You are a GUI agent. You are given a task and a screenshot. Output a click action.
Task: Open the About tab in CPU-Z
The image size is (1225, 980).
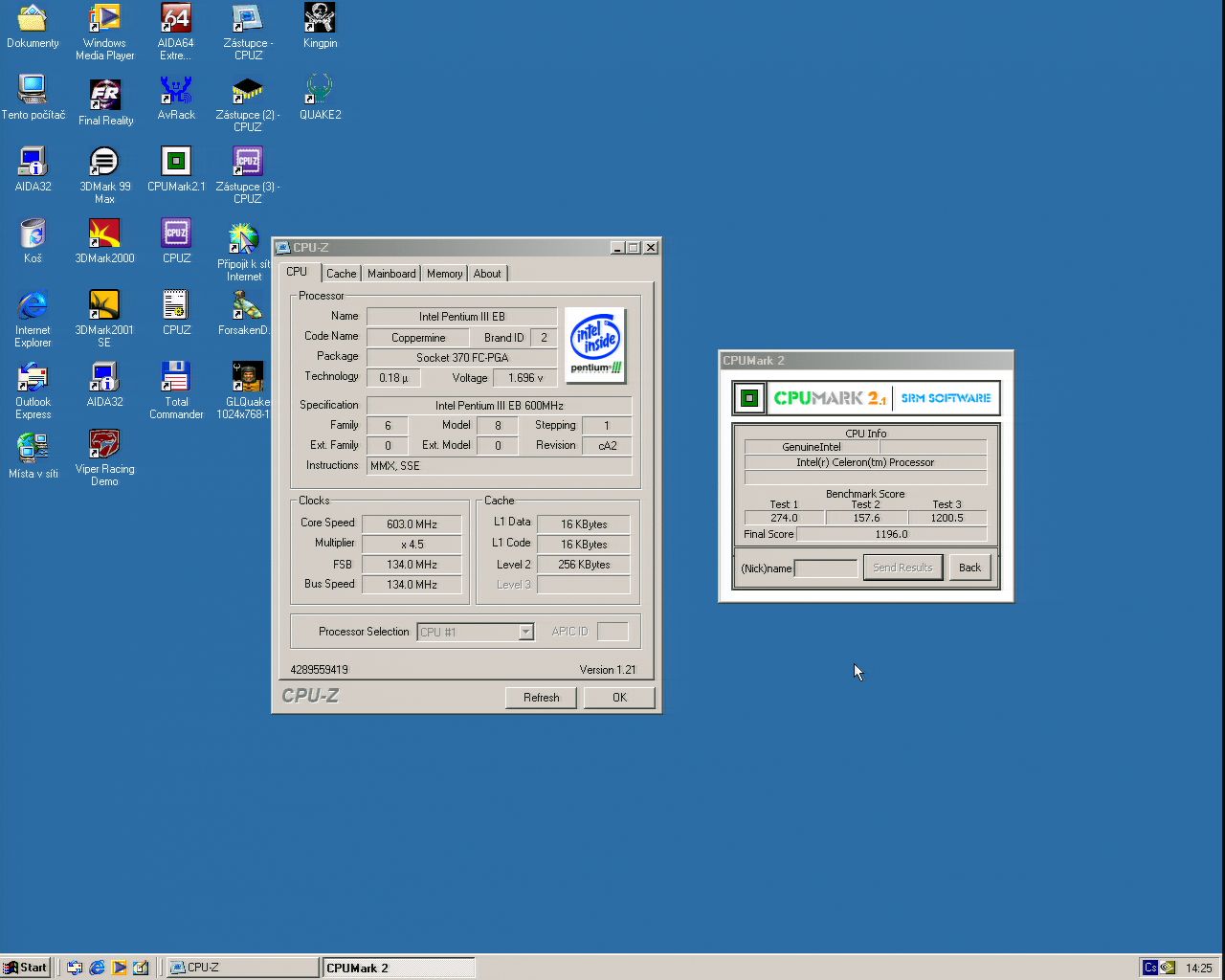point(487,274)
